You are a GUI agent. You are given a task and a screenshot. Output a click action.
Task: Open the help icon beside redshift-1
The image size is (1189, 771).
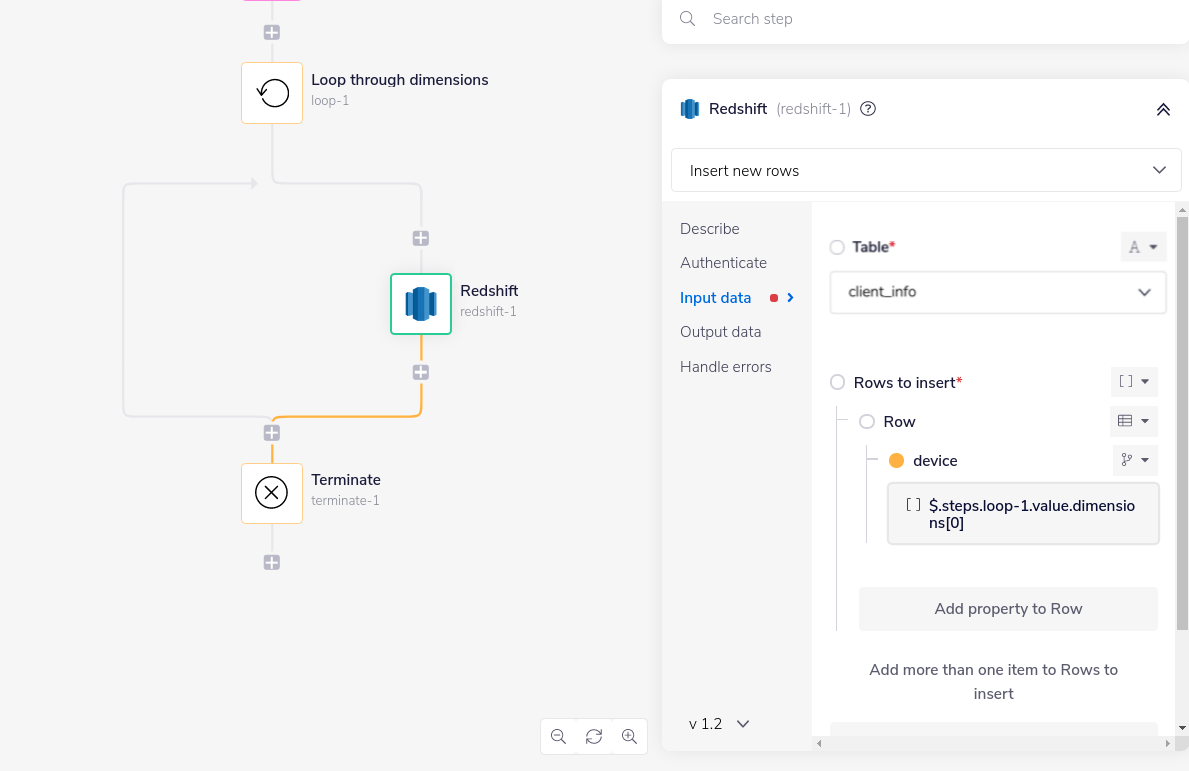click(x=866, y=108)
